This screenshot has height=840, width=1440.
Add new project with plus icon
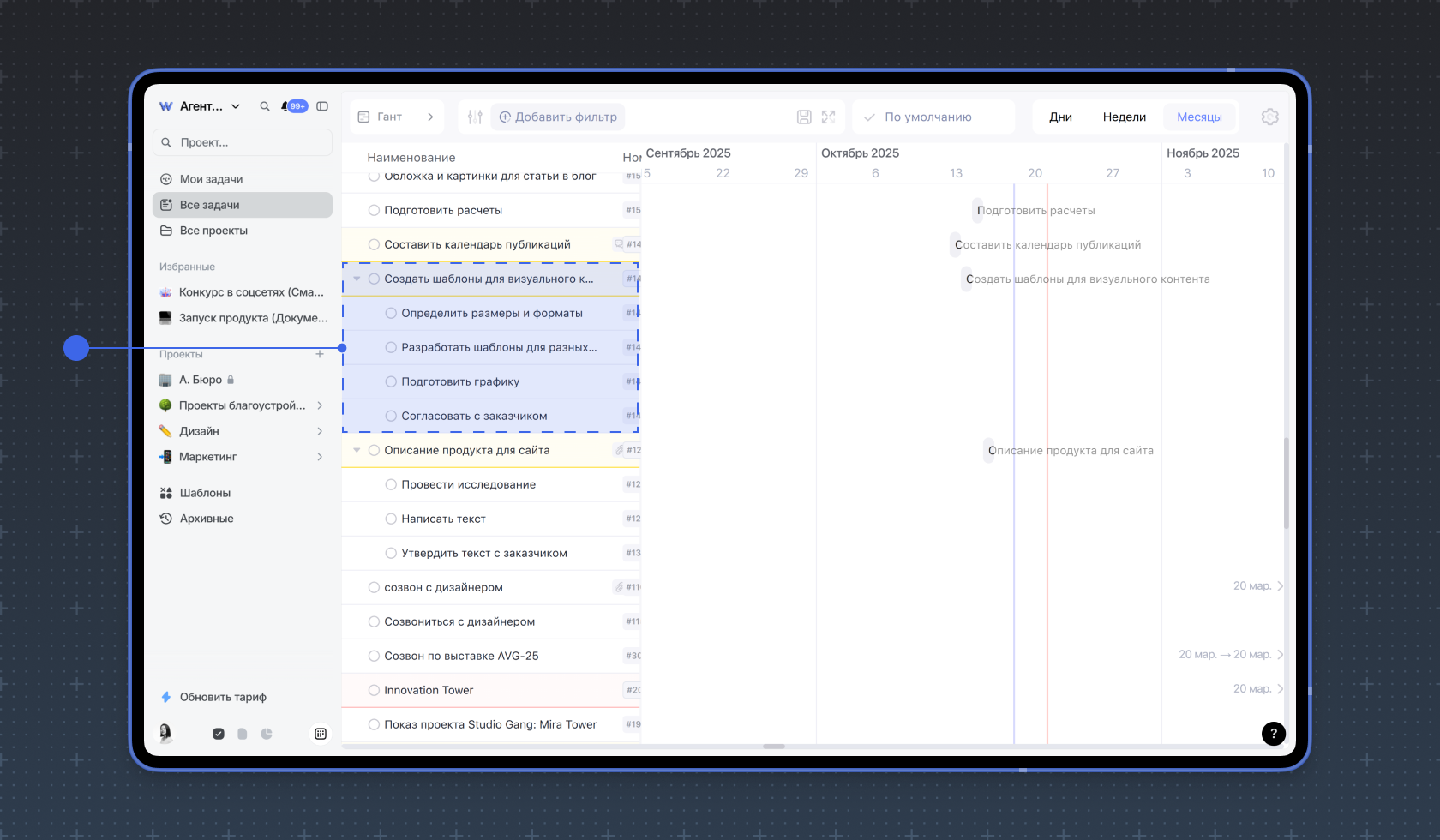point(320,354)
